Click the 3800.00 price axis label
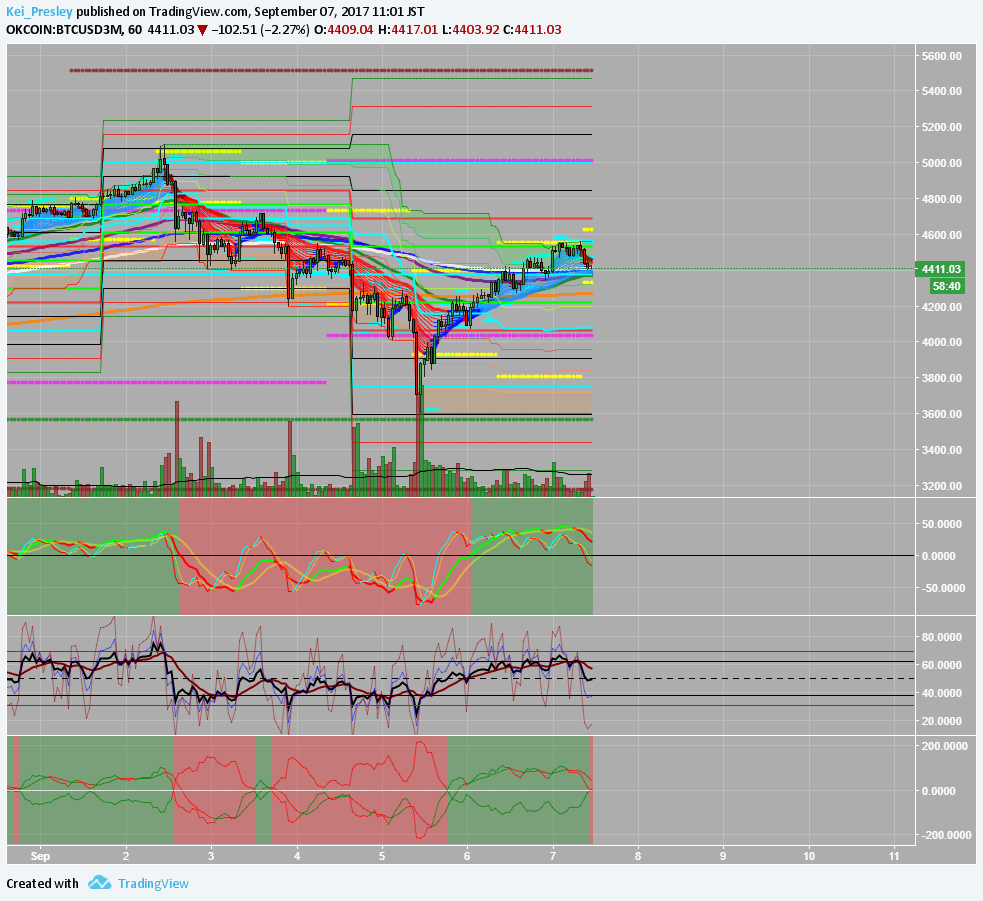 point(941,377)
